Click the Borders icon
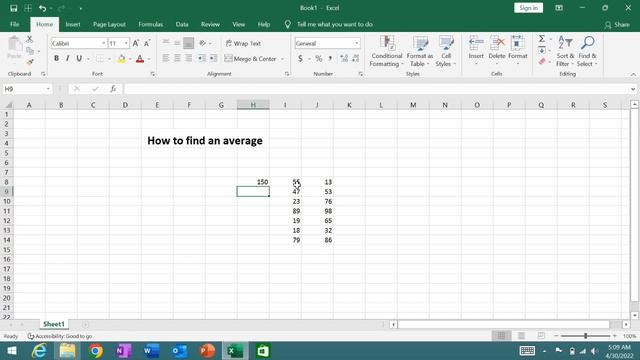This screenshot has height=360, width=640. pos(100,59)
